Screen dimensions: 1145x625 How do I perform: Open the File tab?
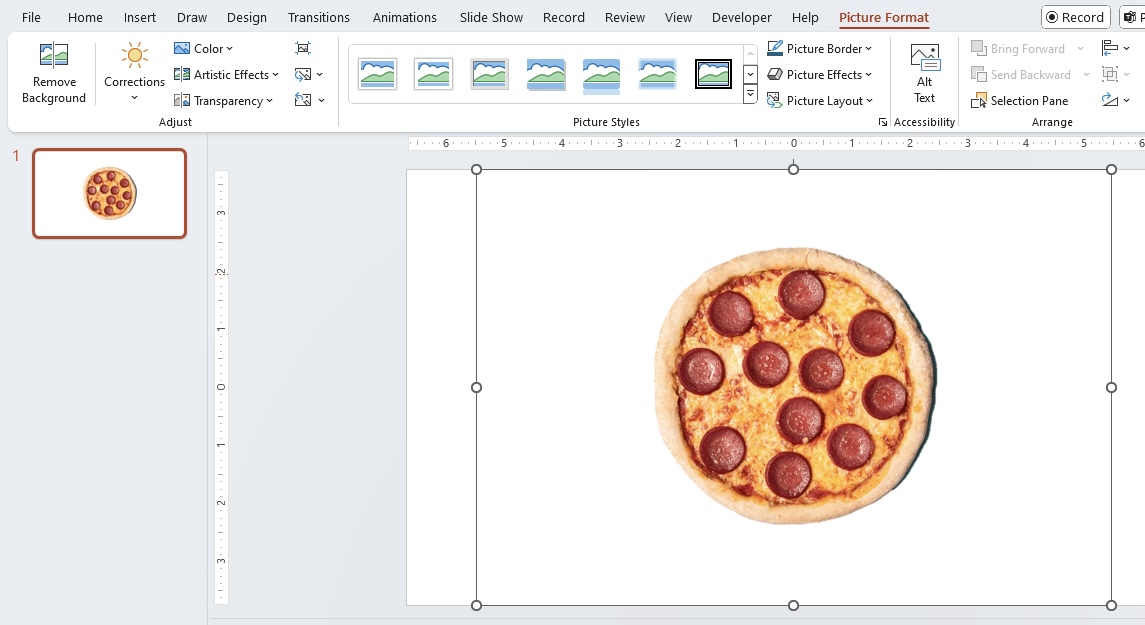coord(31,18)
